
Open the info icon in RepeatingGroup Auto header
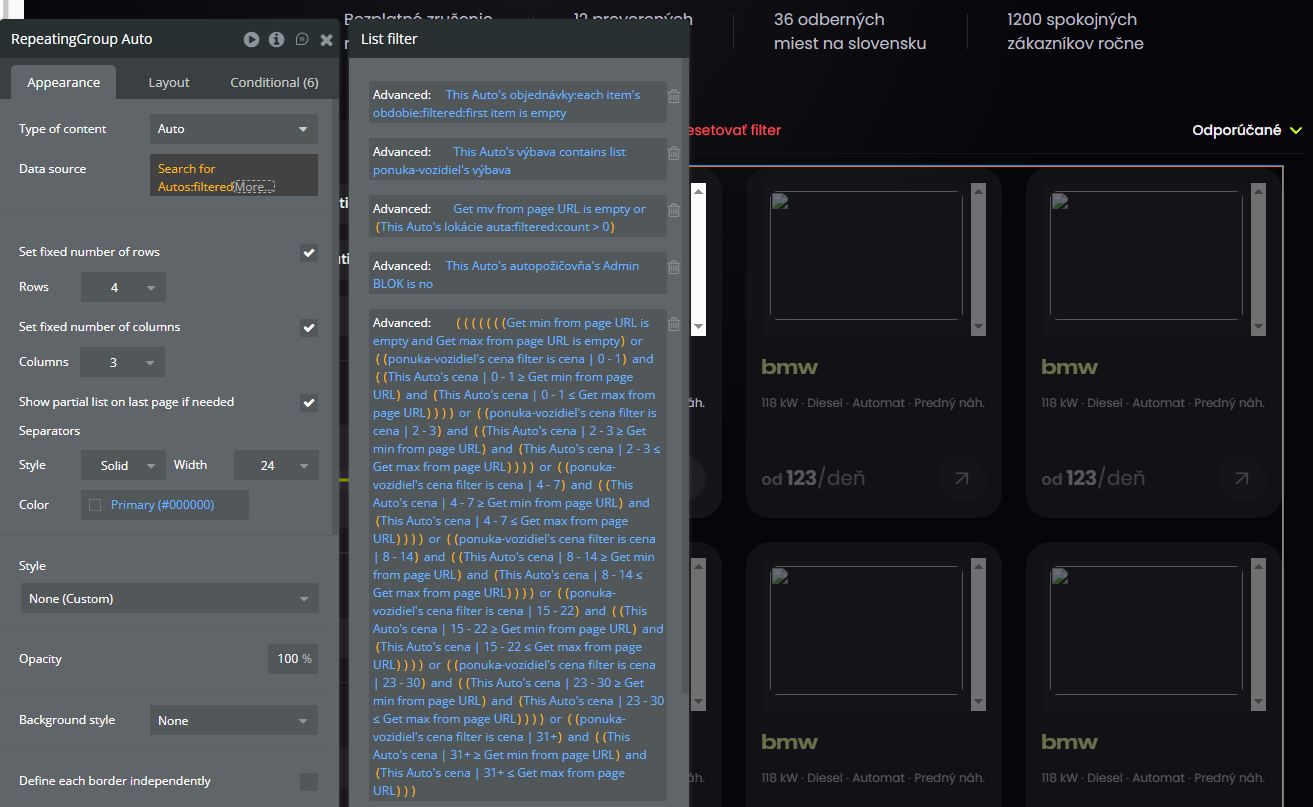point(276,40)
